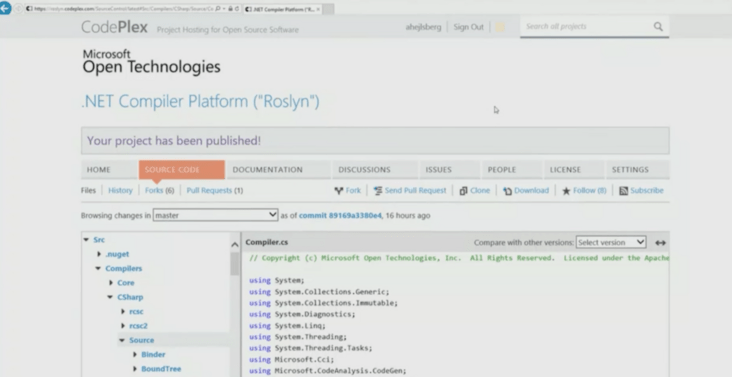Expand the rcsc folder arrow
The image size is (732, 377).
tap(123, 312)
